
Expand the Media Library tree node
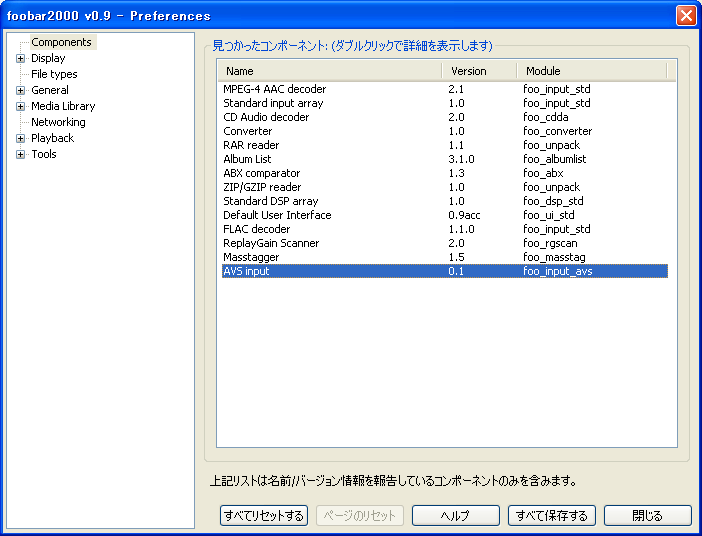(x=20, y=107)
